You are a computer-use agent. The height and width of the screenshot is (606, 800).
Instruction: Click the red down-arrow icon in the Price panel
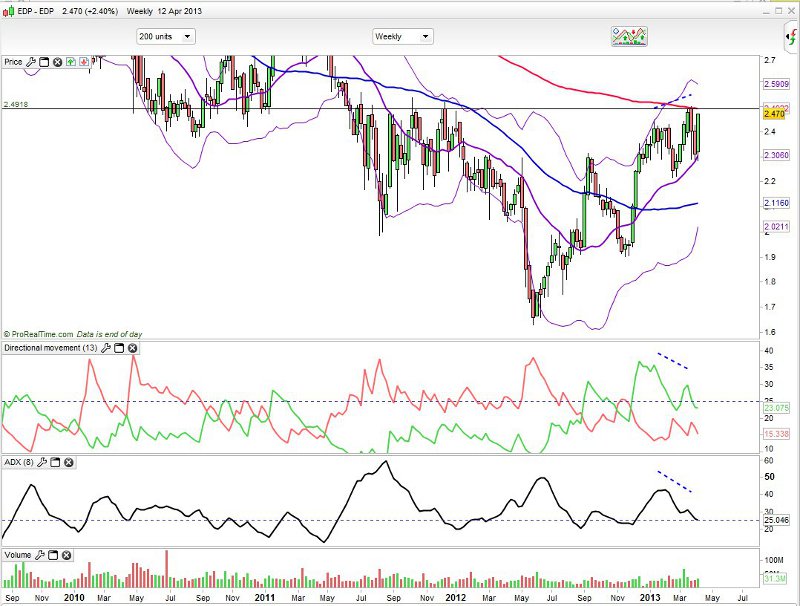click(x=84, y=62)
